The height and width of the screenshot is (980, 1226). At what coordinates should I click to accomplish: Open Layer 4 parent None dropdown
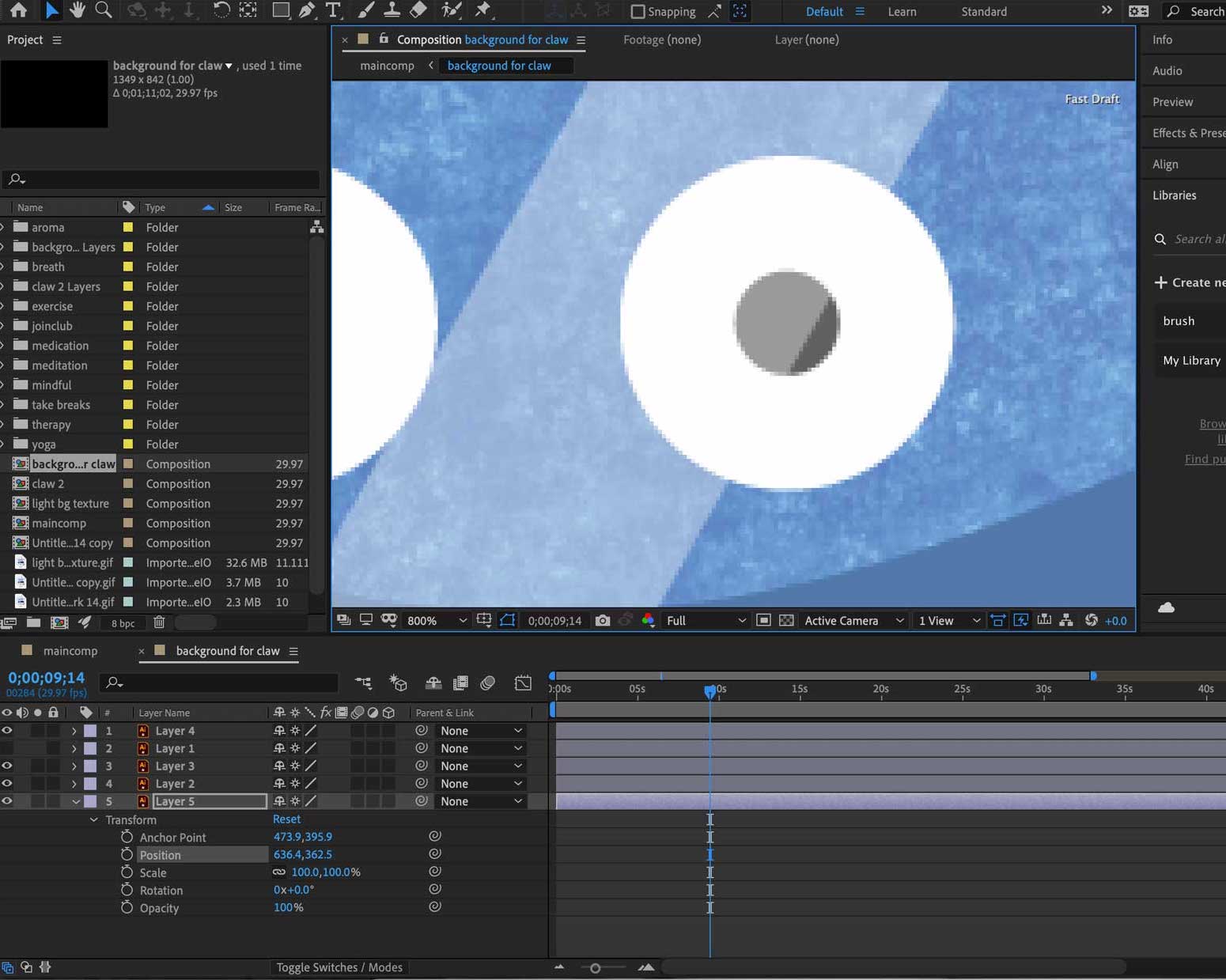point(481,731)
